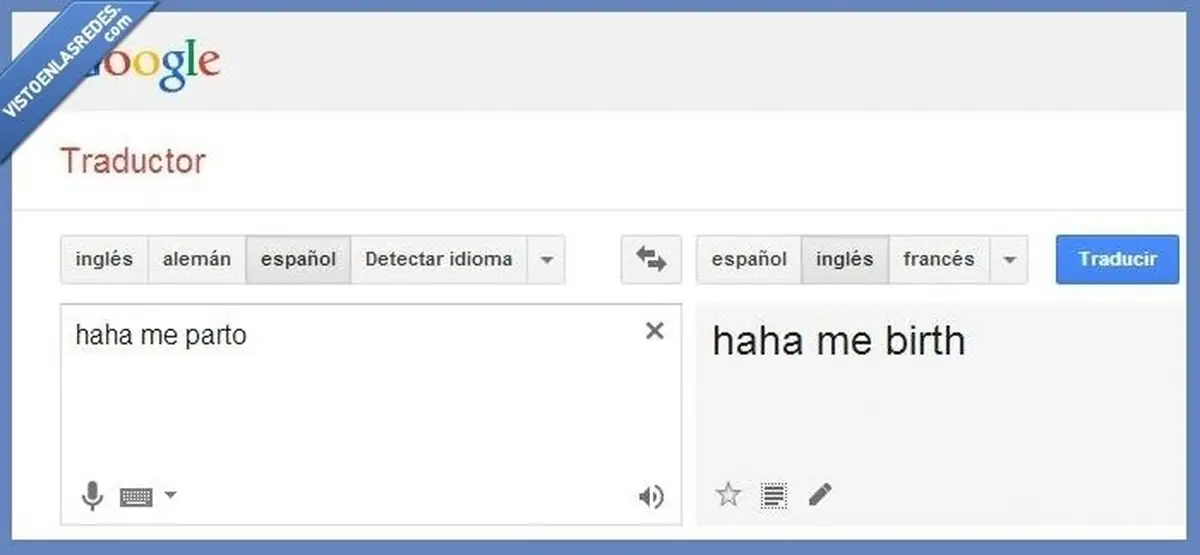Screen dimensions: 1200x555
Task: Choose español as the target language
Action: [749, 260]
